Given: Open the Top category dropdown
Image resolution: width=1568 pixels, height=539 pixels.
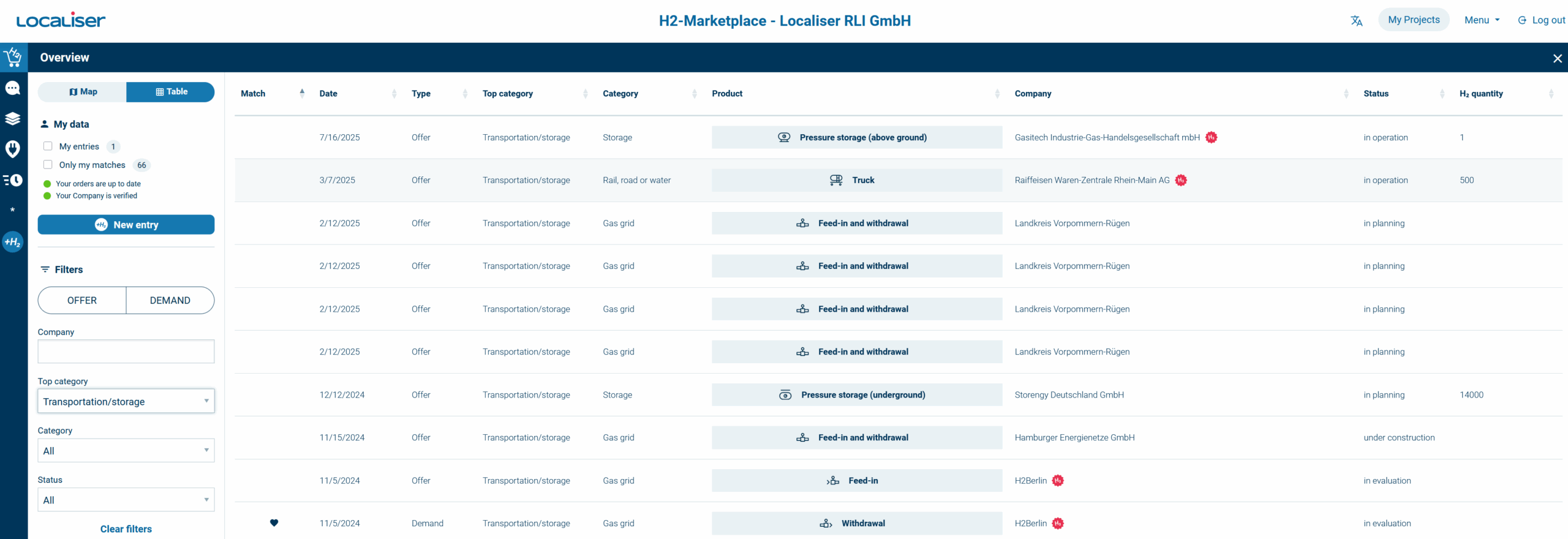Looking at the screenshot, I should [126, 401].
